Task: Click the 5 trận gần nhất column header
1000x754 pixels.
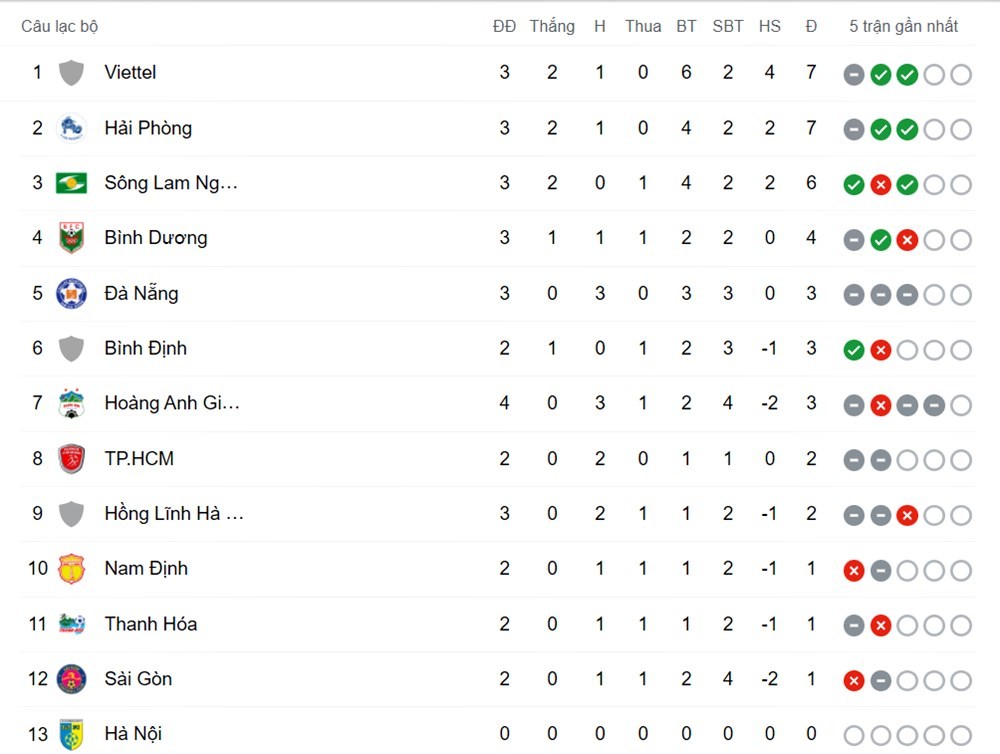Action: point(902,26)
